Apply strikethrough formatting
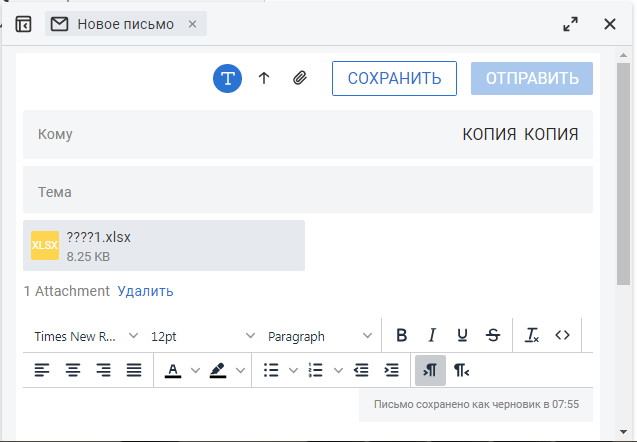Image resolution: width=637 pixels, height=442 pixels. pos(493,336)
